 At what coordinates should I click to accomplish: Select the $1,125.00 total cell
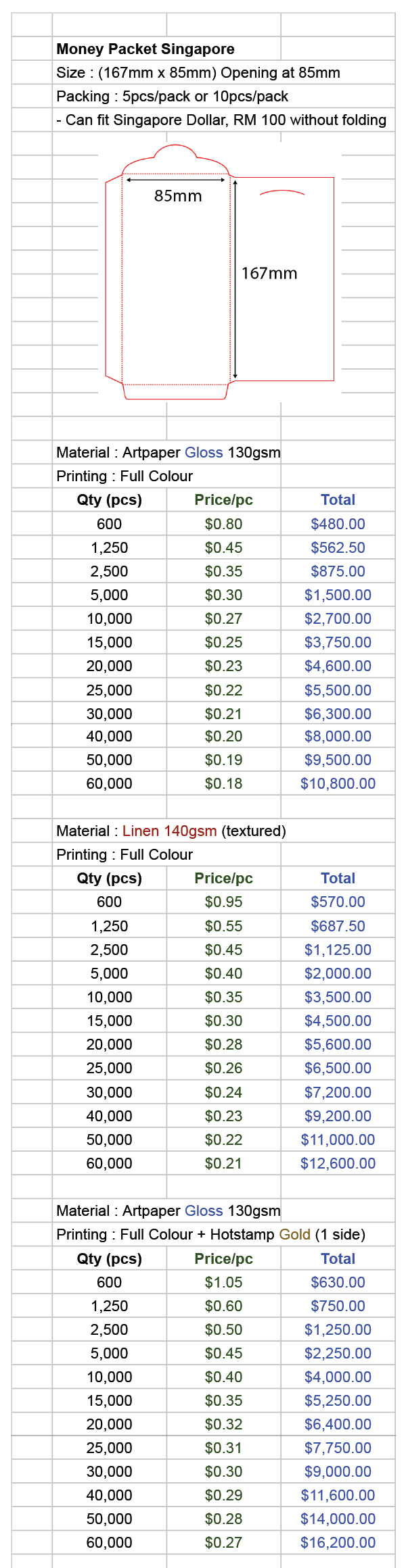point(338,950)
